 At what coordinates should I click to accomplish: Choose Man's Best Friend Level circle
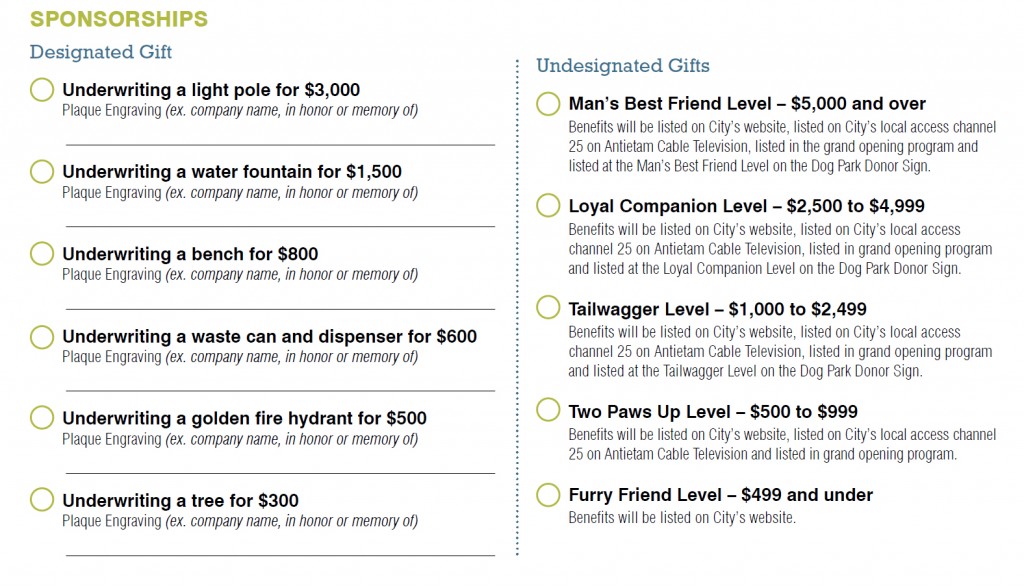point(548,103)
